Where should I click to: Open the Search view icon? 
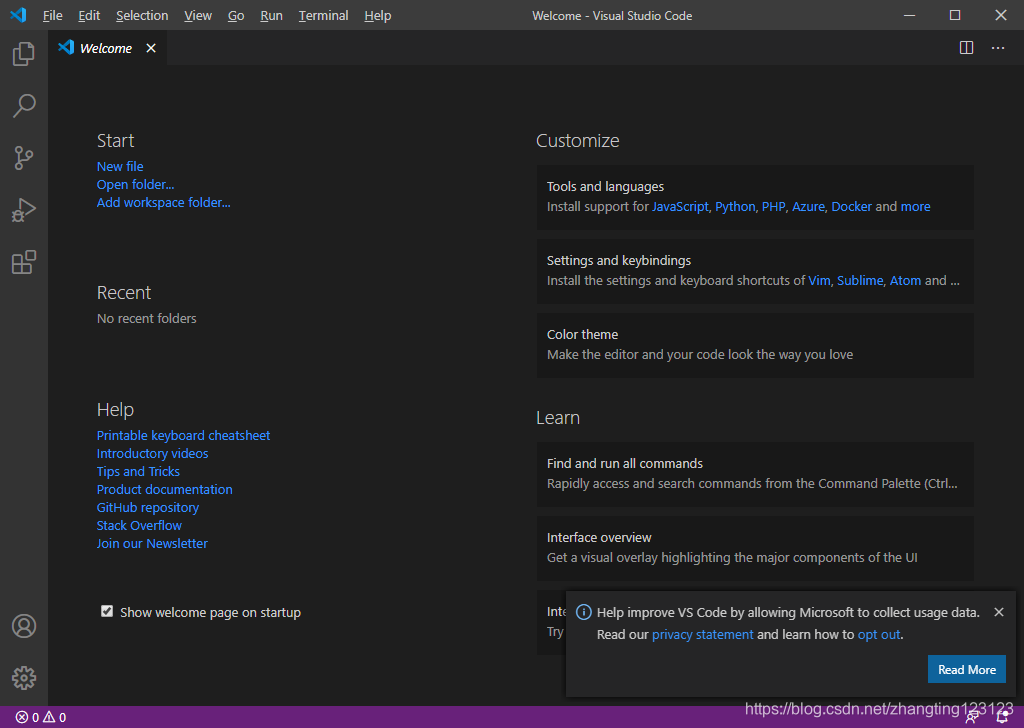click(24, 105)
